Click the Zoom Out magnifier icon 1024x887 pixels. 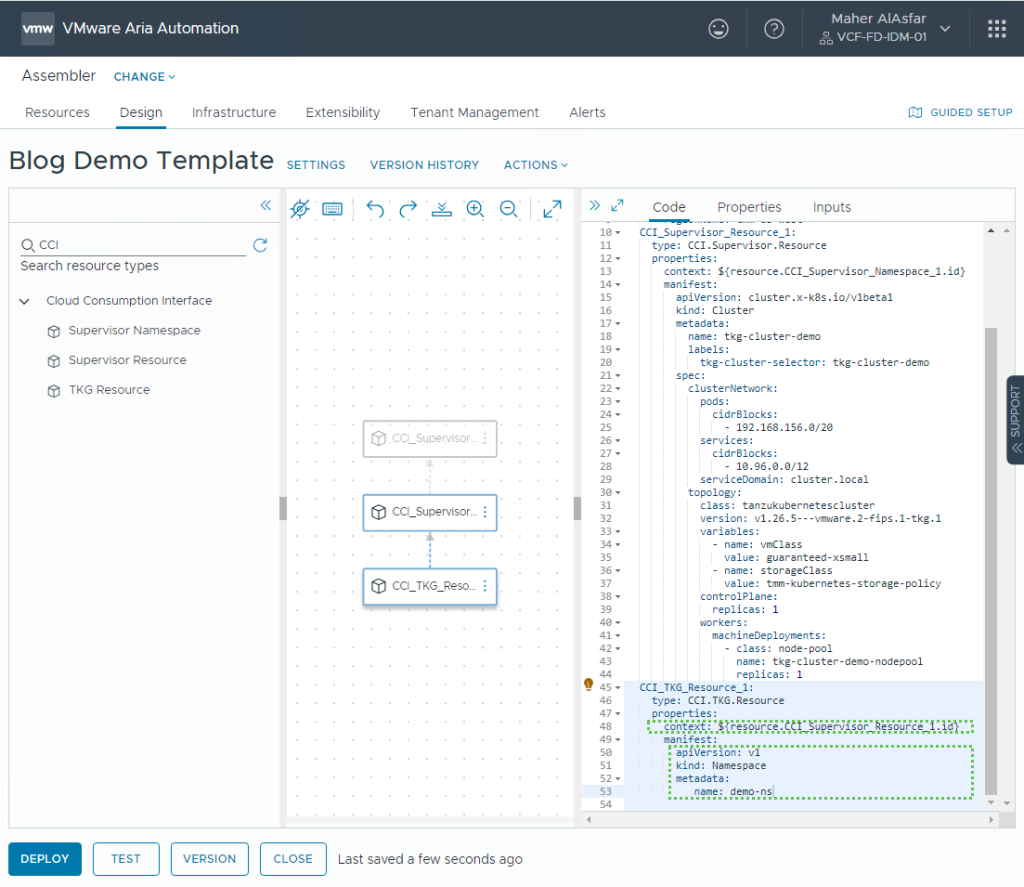pyautogui.click(x=509, y=209)
